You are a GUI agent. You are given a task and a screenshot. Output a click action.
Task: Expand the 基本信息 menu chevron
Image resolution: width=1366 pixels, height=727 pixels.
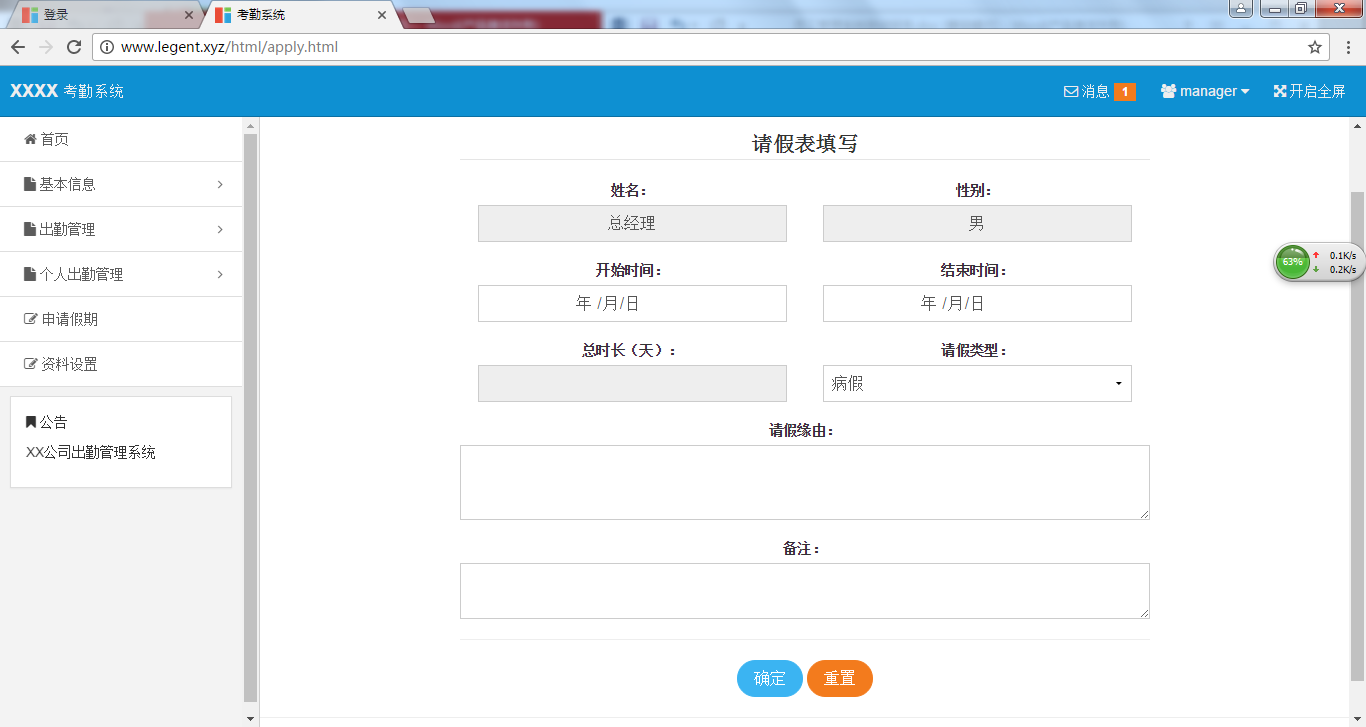tap(220, 184)
